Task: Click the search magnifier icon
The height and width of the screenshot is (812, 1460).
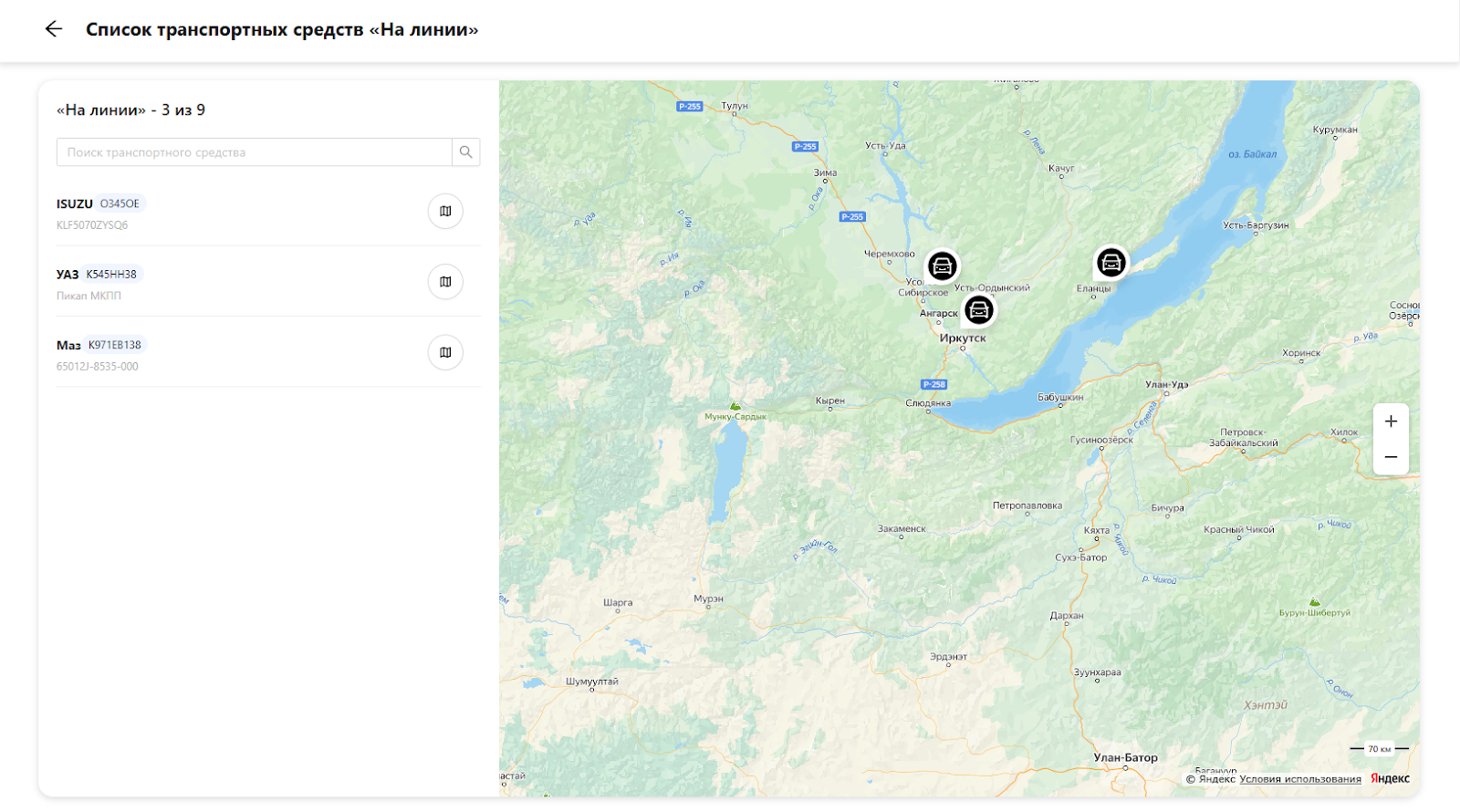Action: (x=465, y=152)
